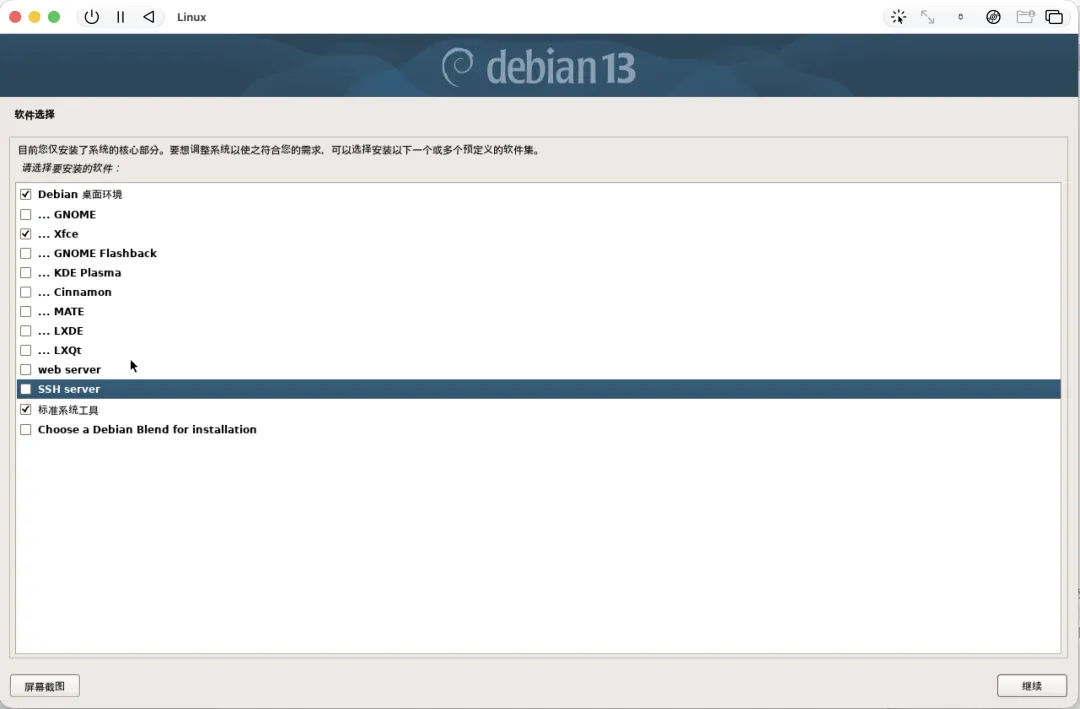Check the MATE checkbox
Screen dimensions: 1080x709
pyautogui.click(x=25, y=311)
